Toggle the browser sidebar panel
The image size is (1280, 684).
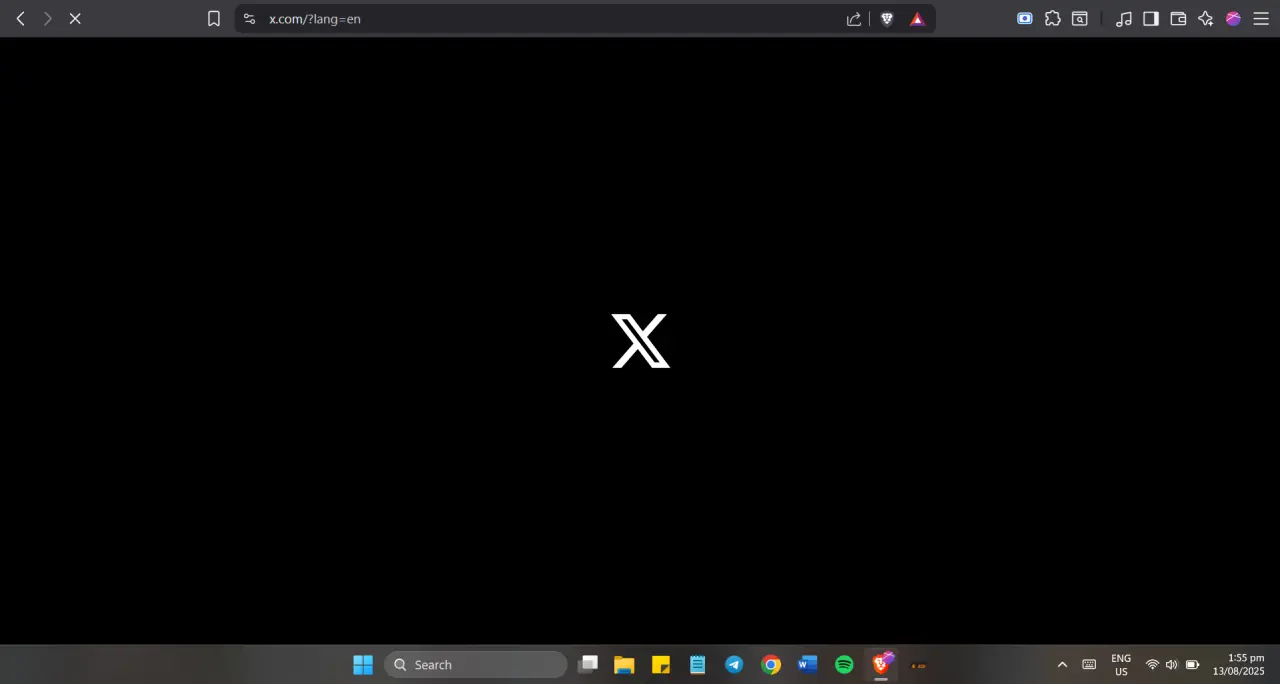coord(1151,18)
